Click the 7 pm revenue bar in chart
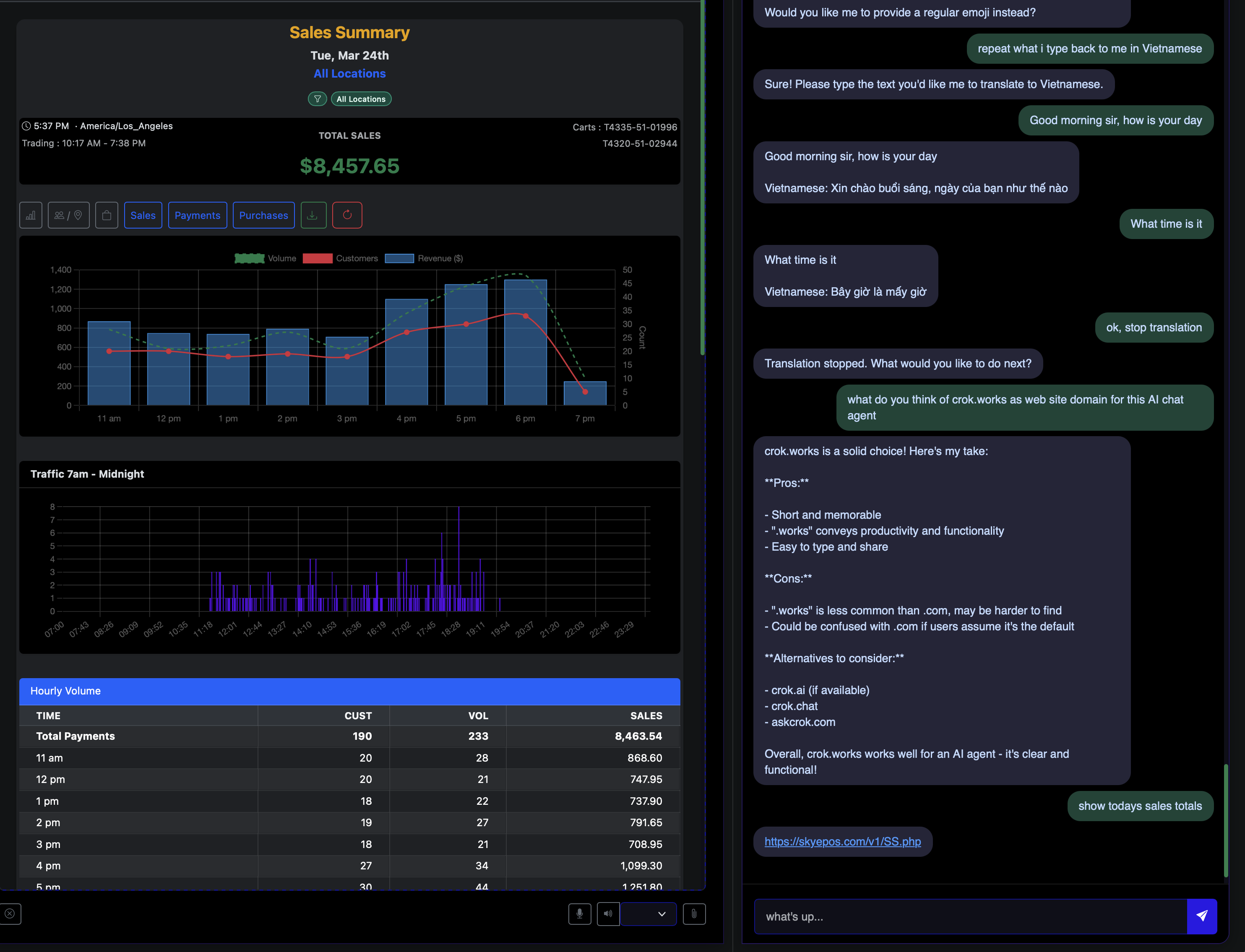The image size is (1245, 952). point(585,394)
